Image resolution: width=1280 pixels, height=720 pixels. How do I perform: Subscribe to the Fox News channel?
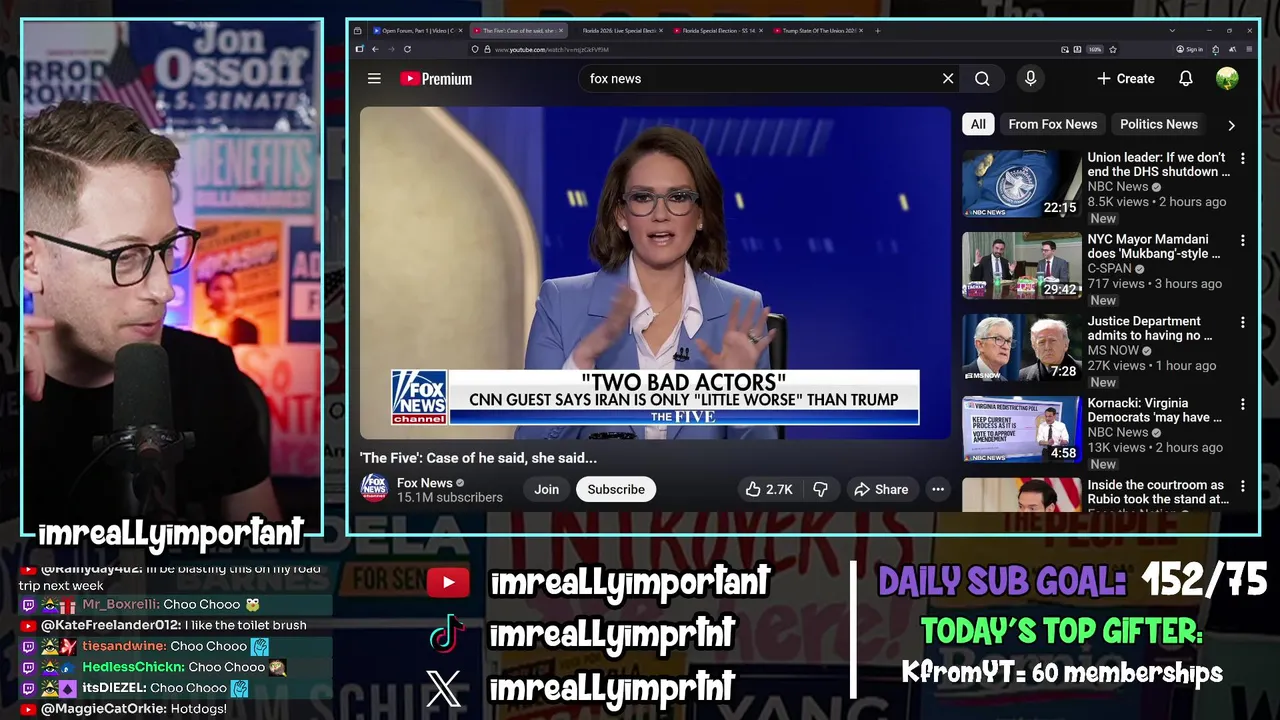[x=616, y=489]
